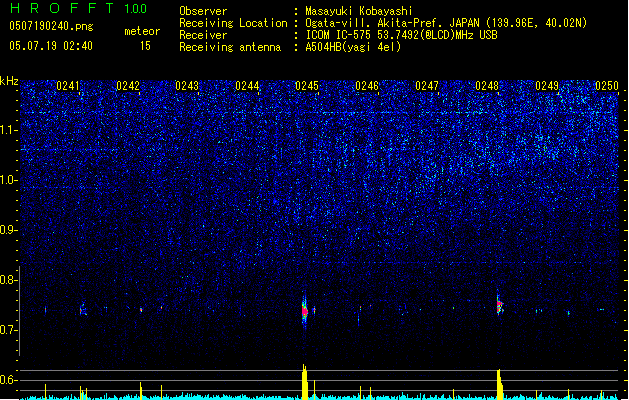Click the kHz axis unit label
Screen dimensions: 629x400
tap(9, 81)
